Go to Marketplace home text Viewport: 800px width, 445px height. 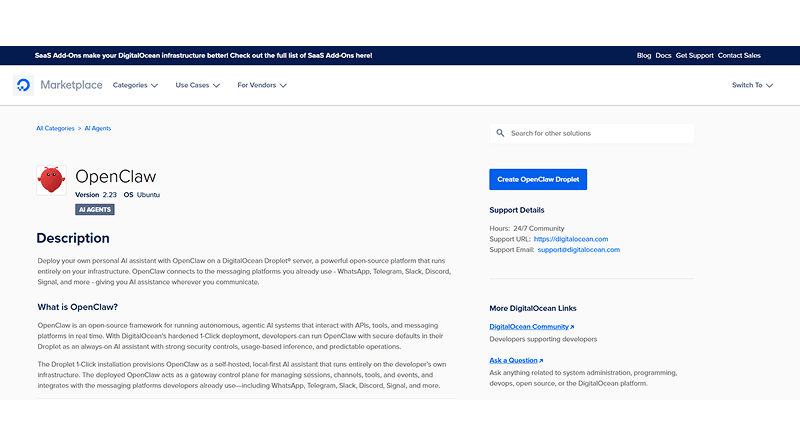point(71,85)
